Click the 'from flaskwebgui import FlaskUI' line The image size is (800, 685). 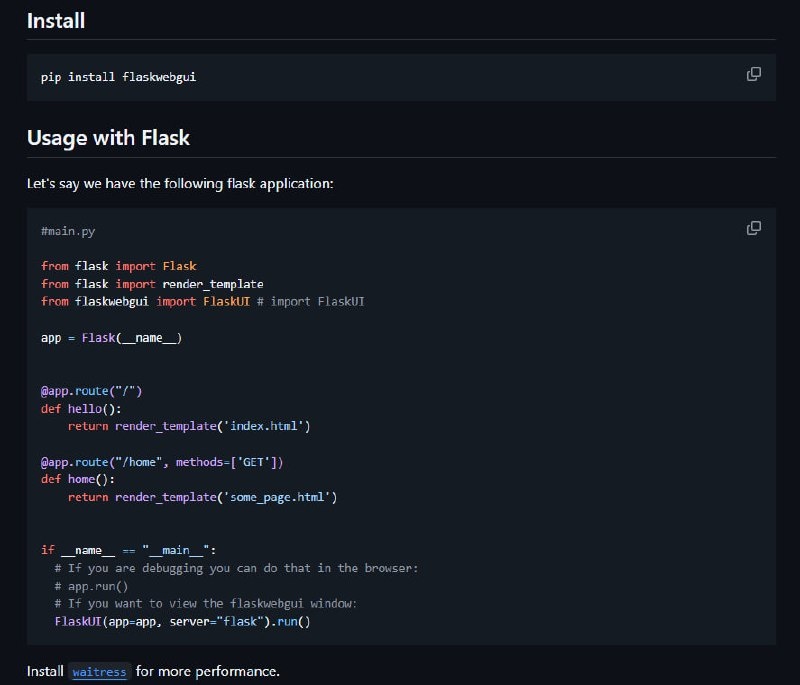click(203, 301)
